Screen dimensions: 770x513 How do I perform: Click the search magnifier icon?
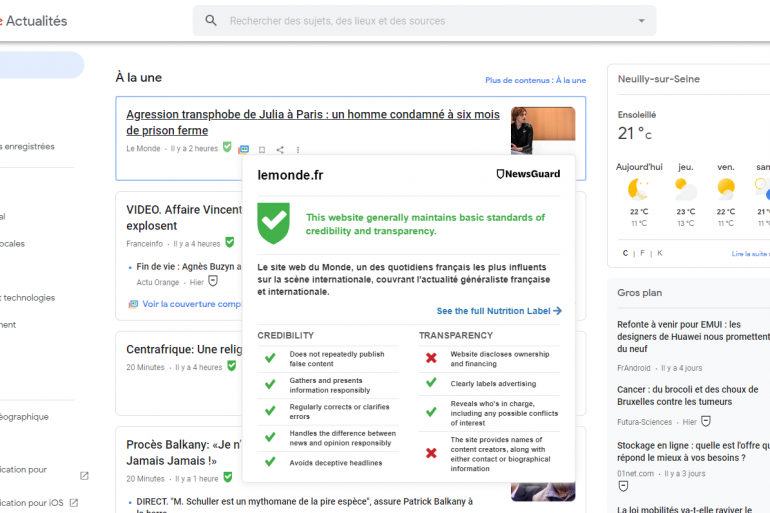(211, 20)
